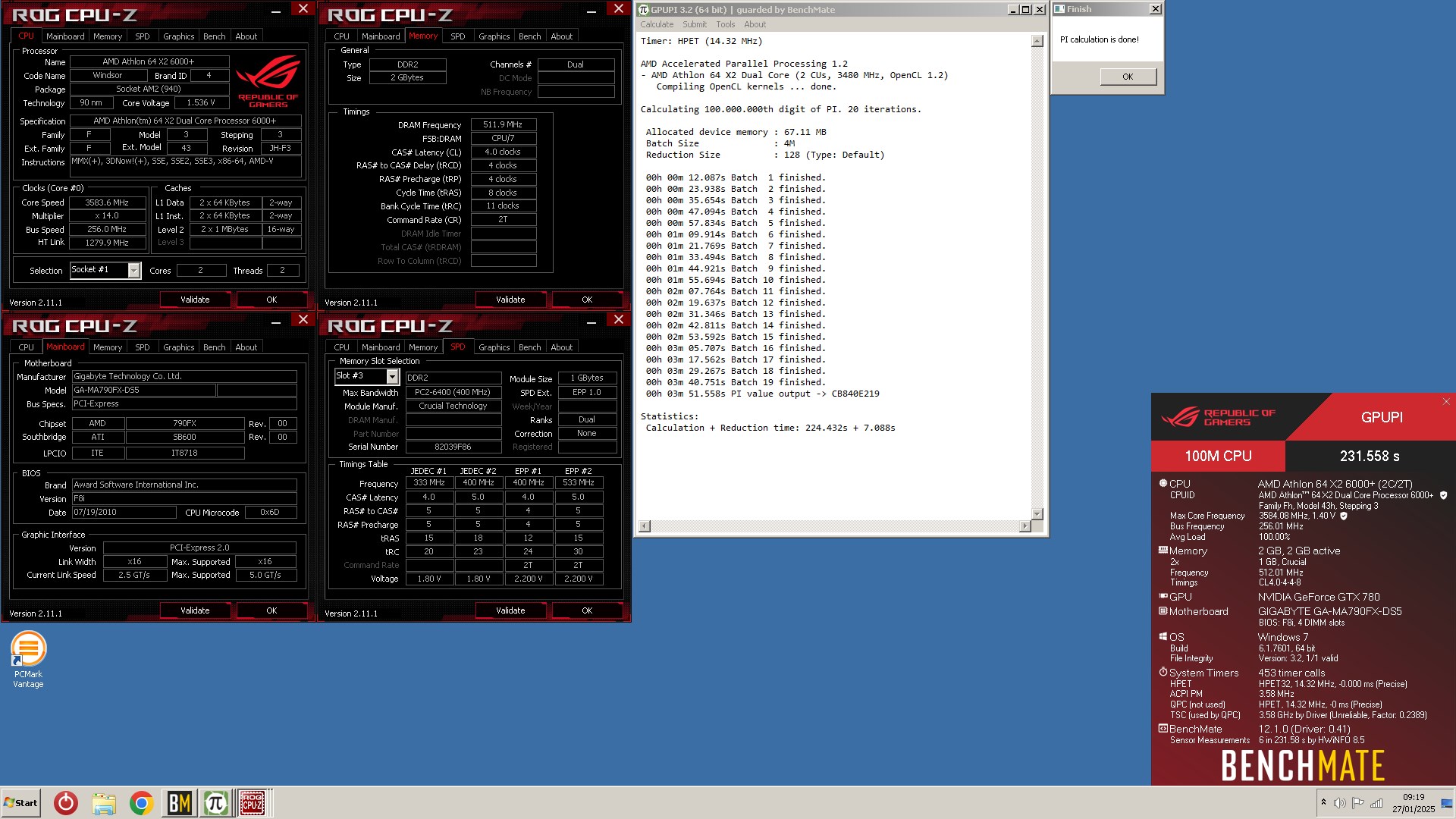Open Memory tab in CPU-Z SPD window

coord(423,347)
